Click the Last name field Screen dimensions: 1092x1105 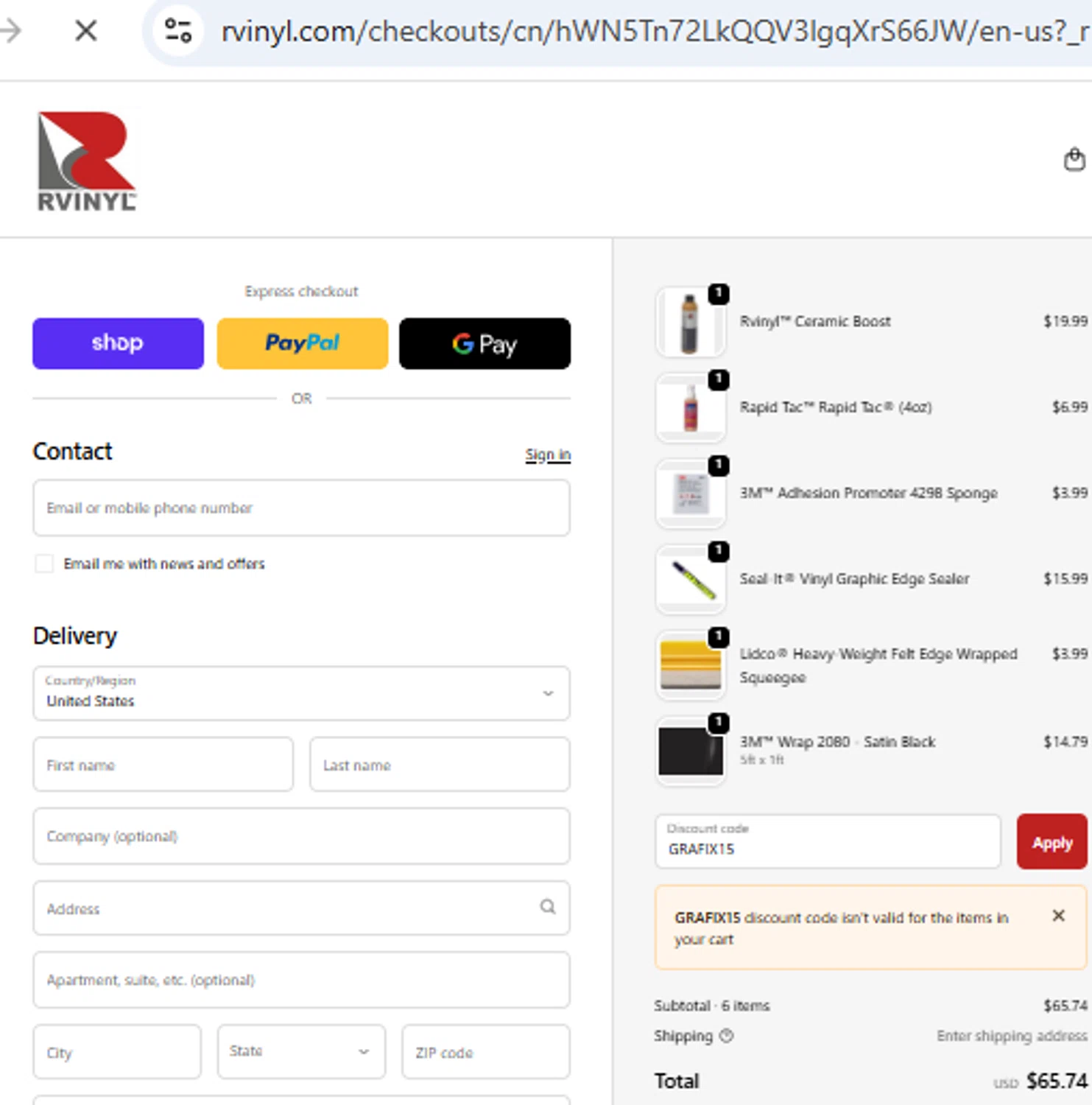[440, 765]
